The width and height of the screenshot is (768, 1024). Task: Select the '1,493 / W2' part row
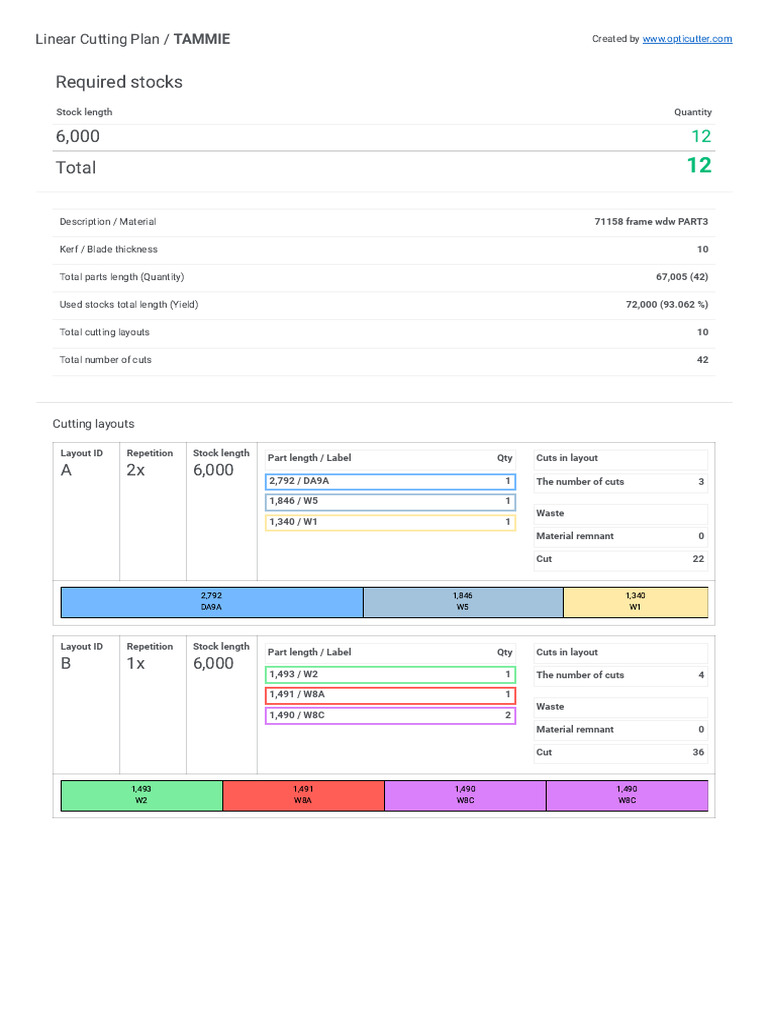[x=390, y=675]
